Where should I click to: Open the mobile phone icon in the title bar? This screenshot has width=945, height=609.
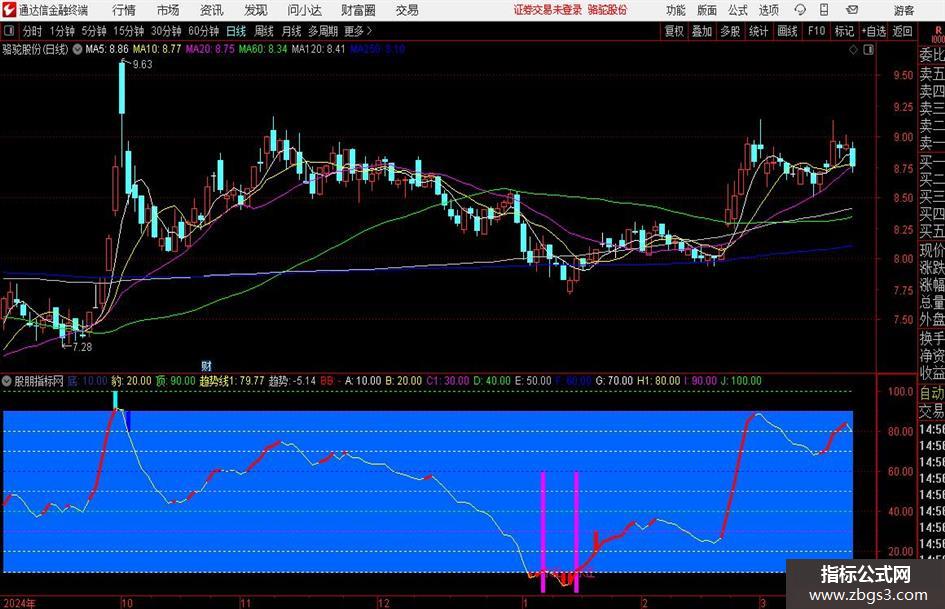point(824,10)
